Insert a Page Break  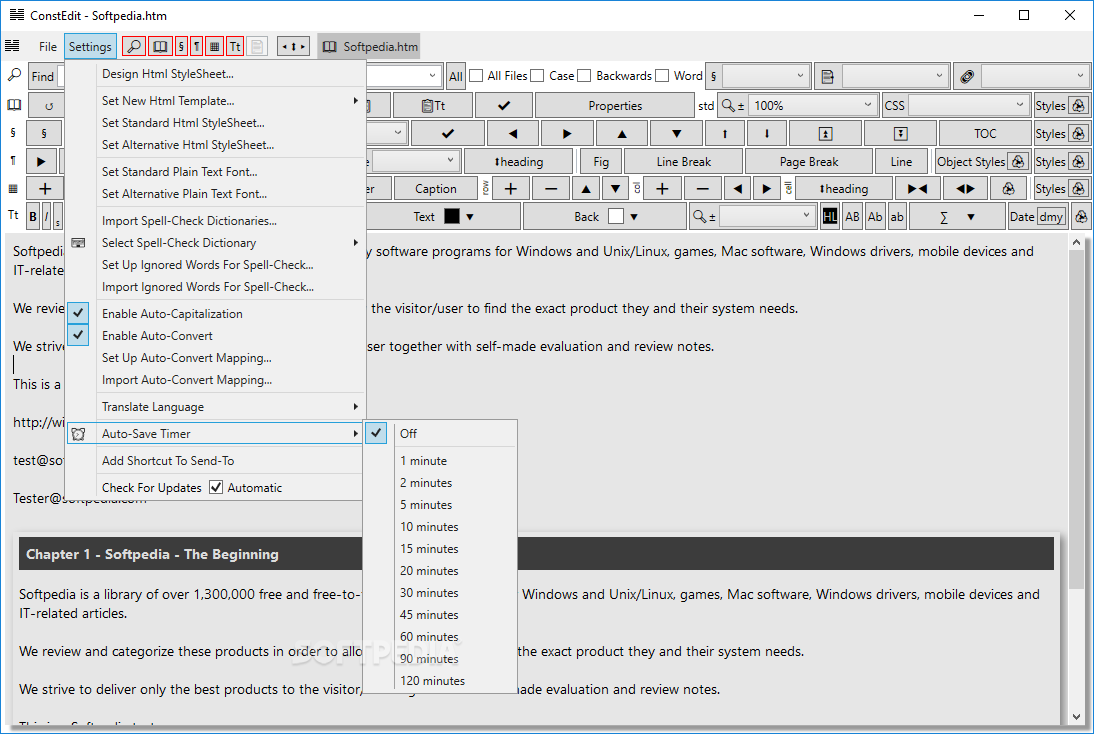[x=809, y=162]
